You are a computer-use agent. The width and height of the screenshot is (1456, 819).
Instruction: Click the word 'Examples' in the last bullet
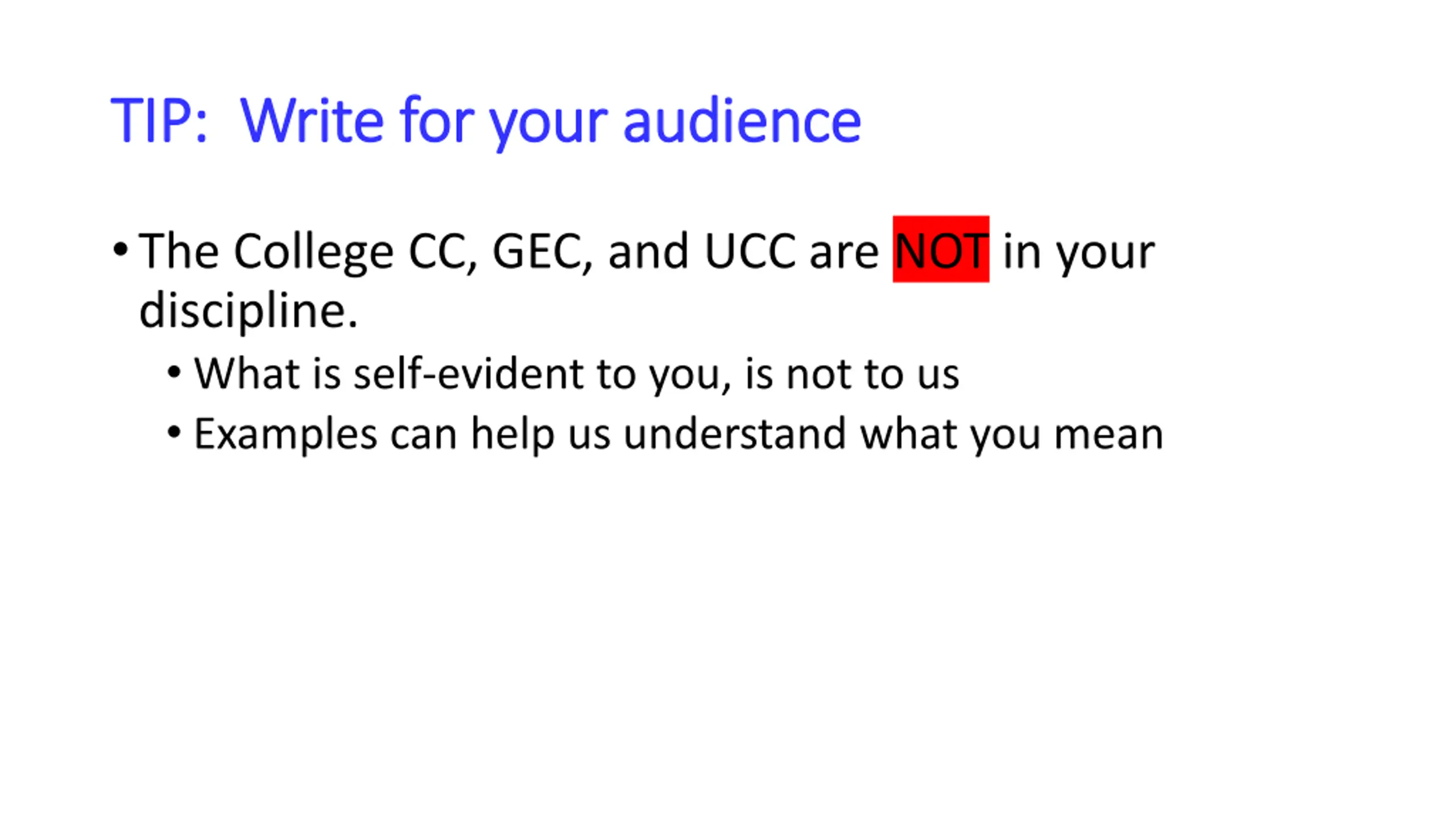point(286,435)
